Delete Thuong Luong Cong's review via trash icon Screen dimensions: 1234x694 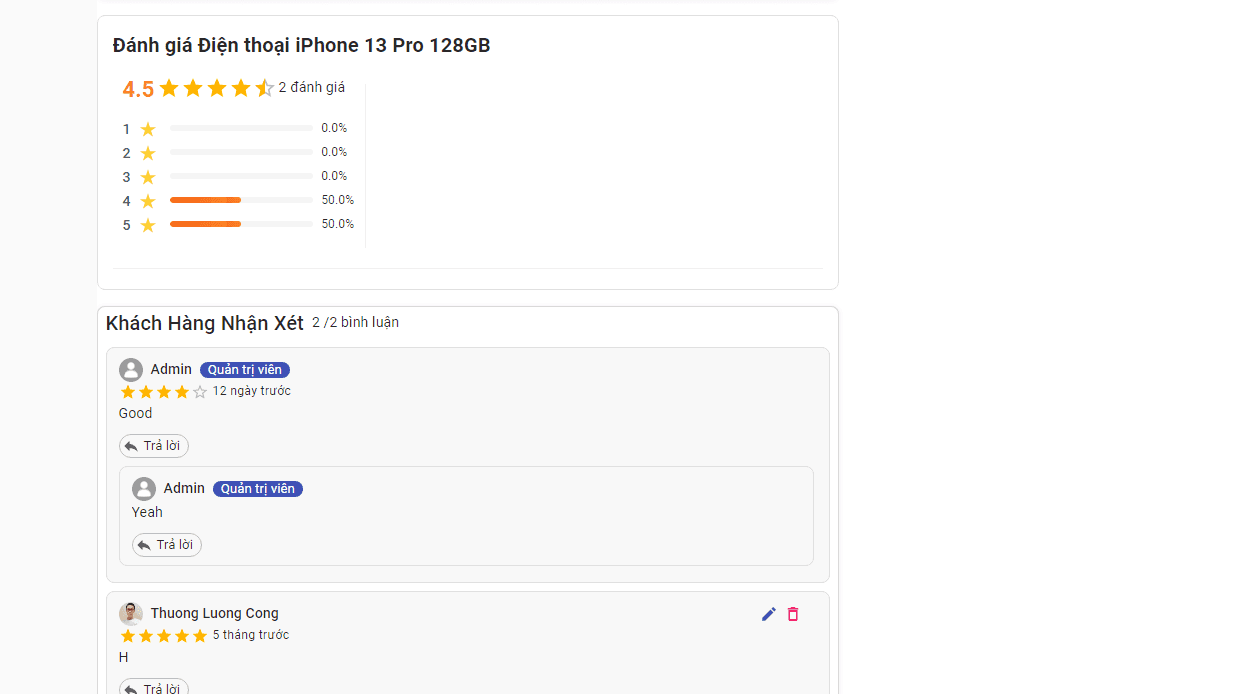point(793,614)
